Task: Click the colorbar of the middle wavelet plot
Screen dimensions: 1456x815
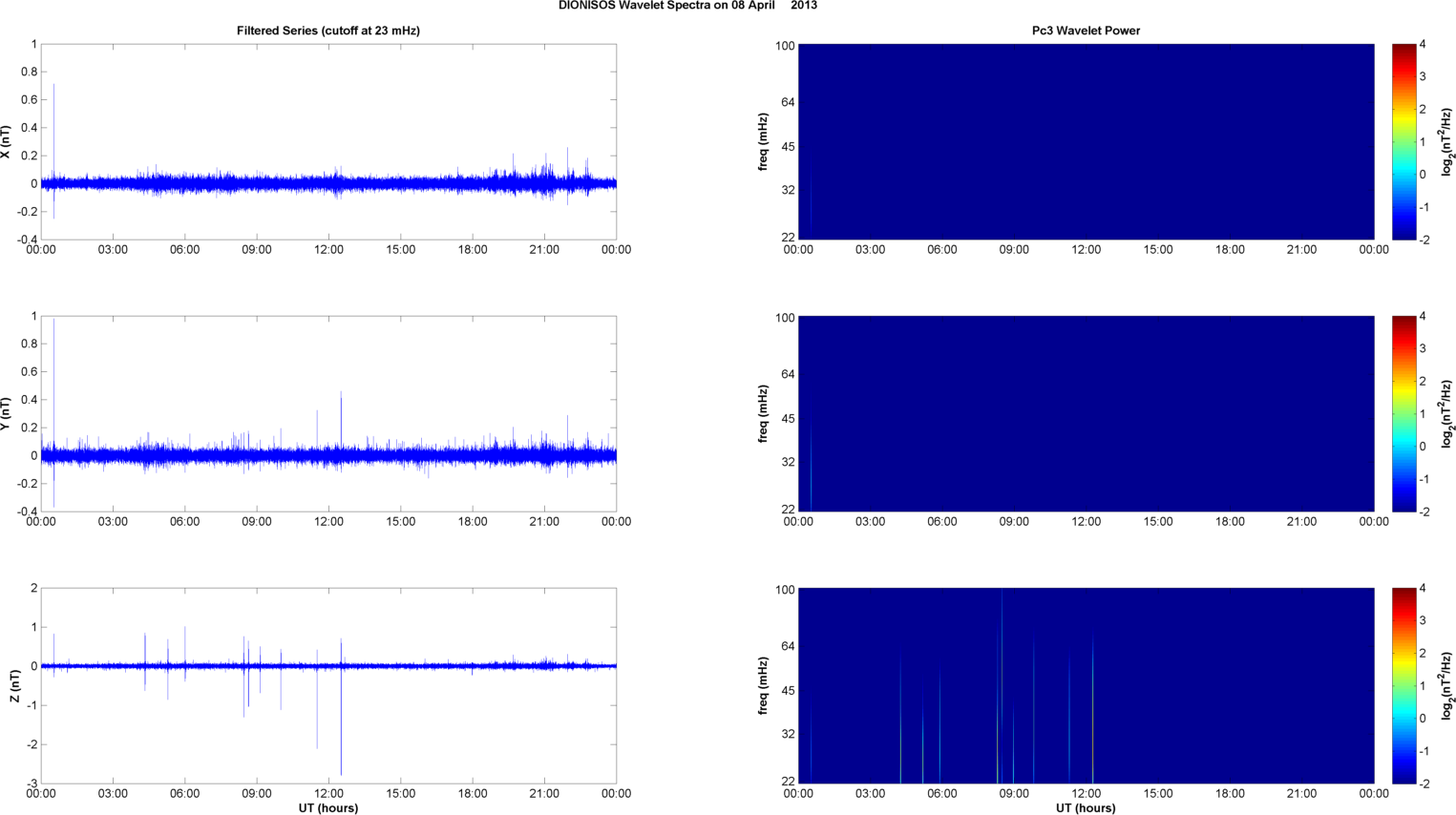Action: click(1403, 414)
